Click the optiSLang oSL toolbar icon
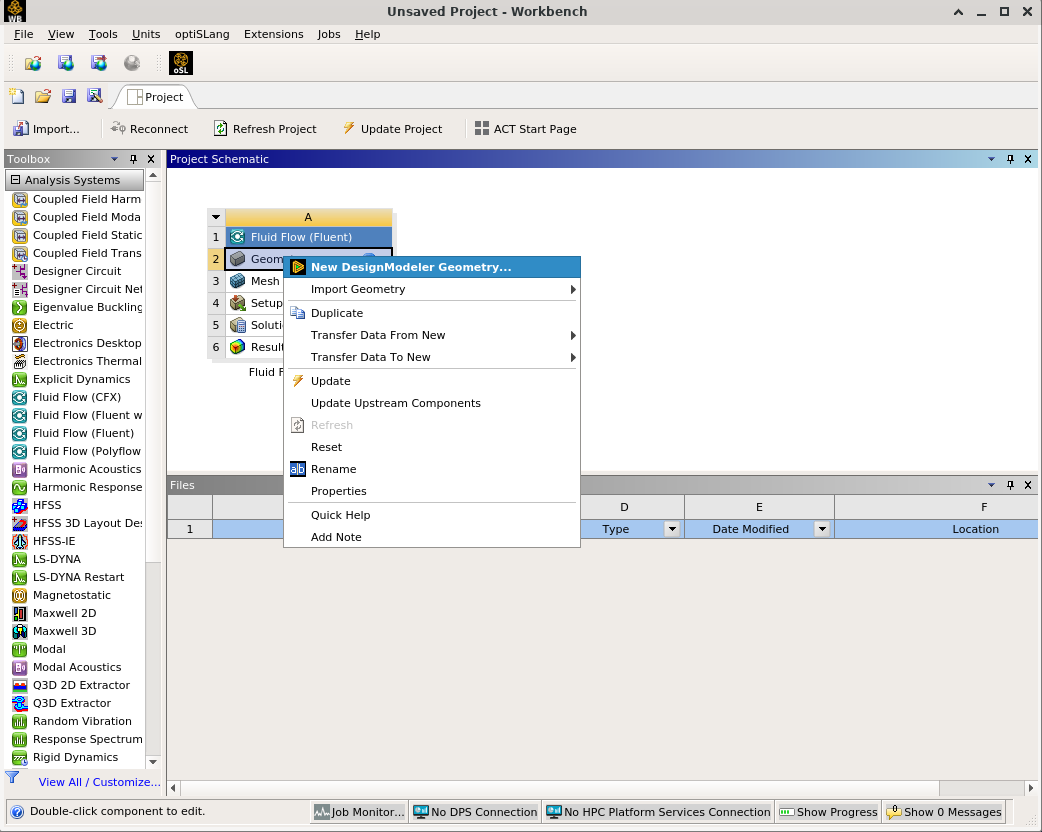The image size is (1042, 832). (181, 63)
